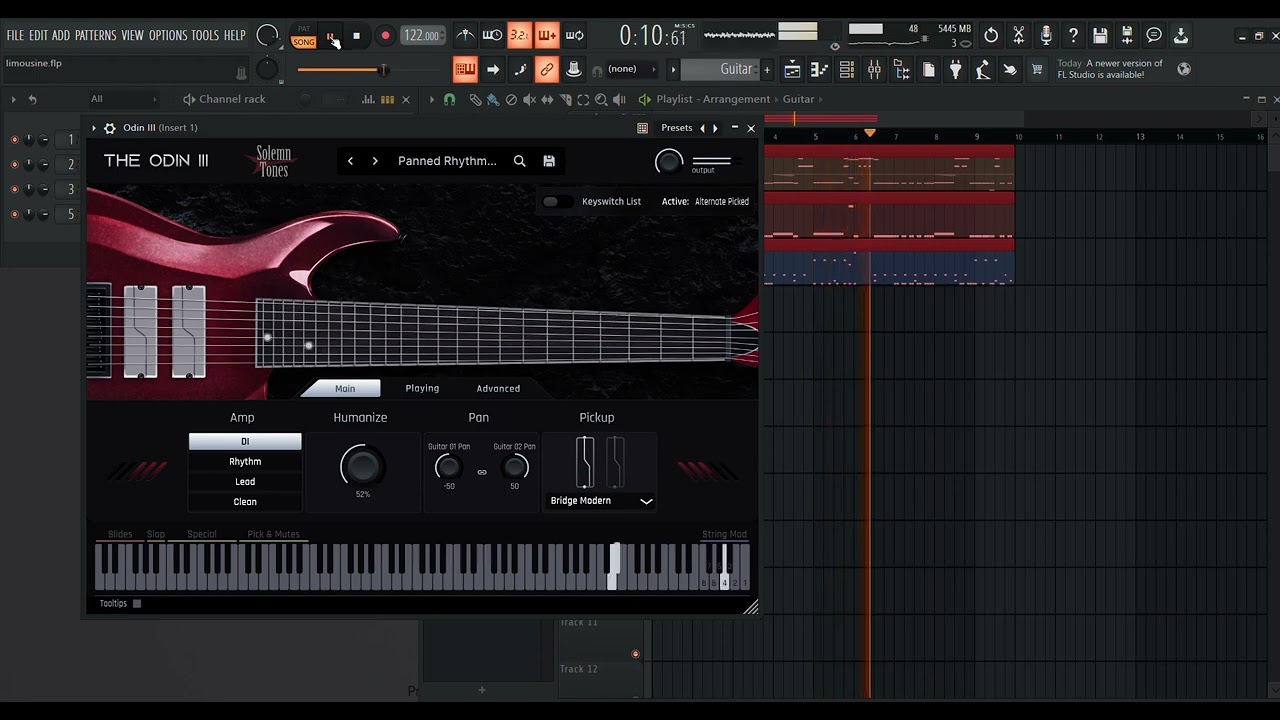
Task: Open the EDIT menu
Action: click(x=38, y=36)
